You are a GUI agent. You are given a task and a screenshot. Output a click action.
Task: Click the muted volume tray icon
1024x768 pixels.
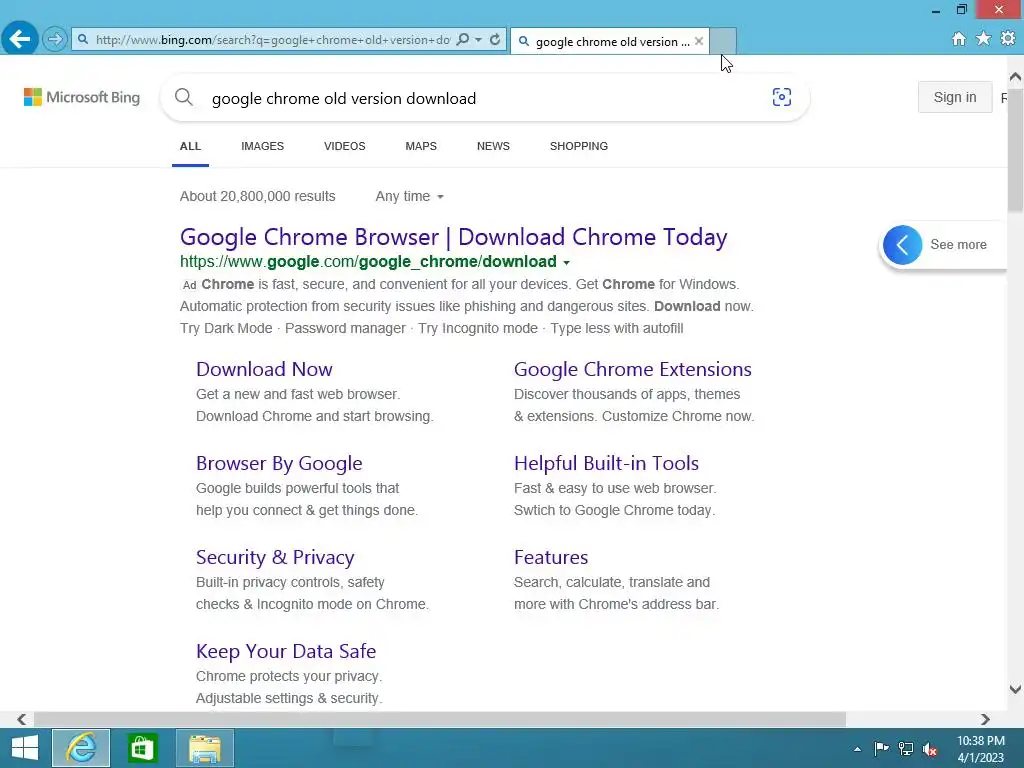point(930,749)
